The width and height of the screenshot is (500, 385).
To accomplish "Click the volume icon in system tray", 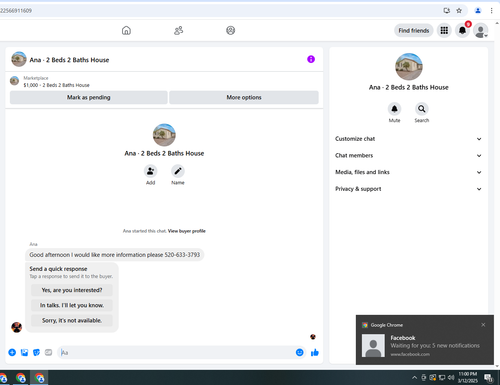I will click(x=451, y=378).
